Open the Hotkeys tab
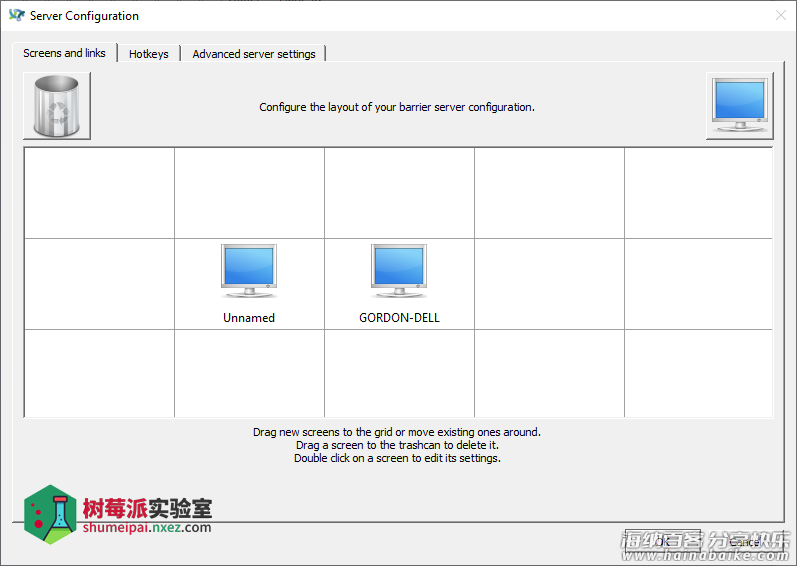The image size is (797, 566). pyautogui.click(x=149, y=54)
